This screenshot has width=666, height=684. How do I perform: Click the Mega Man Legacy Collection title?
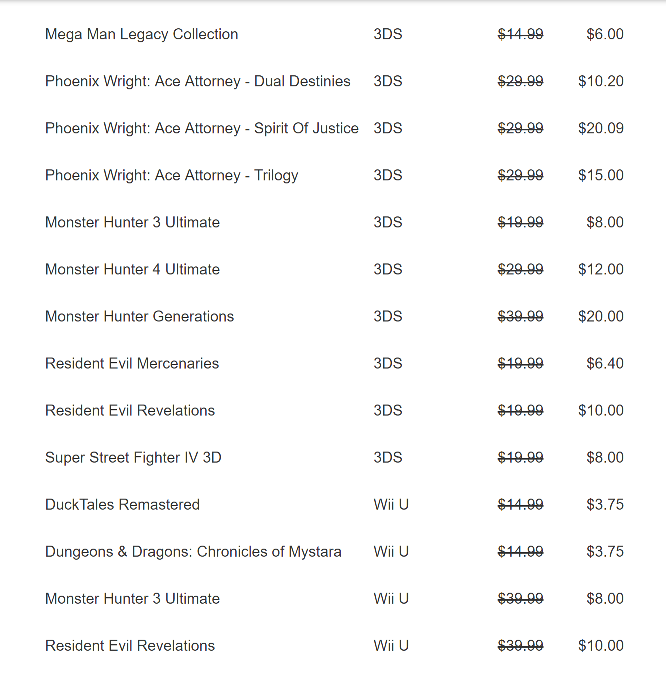[x=141, y=34]
